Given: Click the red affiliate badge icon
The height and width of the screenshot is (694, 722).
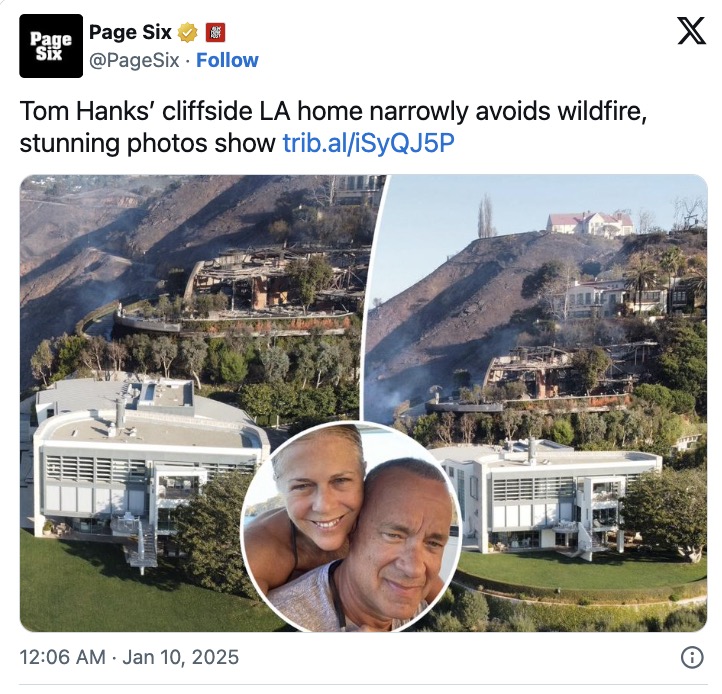Looking at the screenshot, I should point(213,33).
